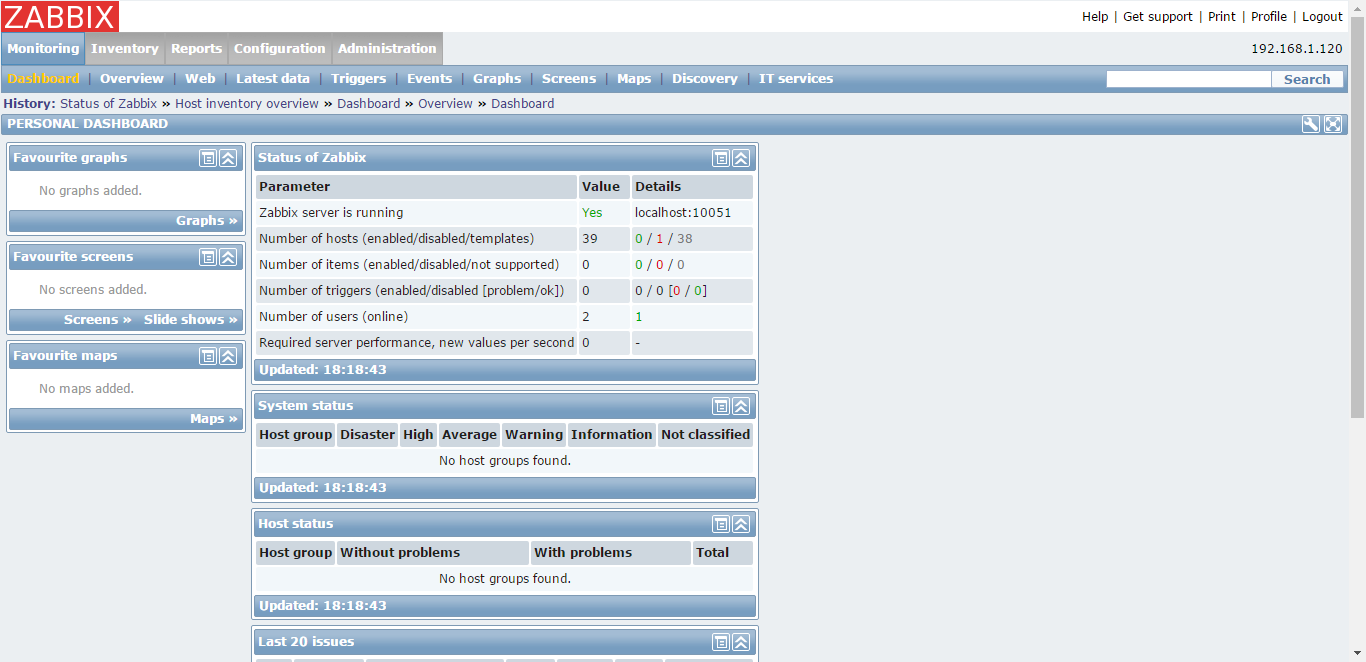Image resolution: width=1366 pixels, height=662 pixels.
Task: Open the Graphs submenu item
Action: 497,79
